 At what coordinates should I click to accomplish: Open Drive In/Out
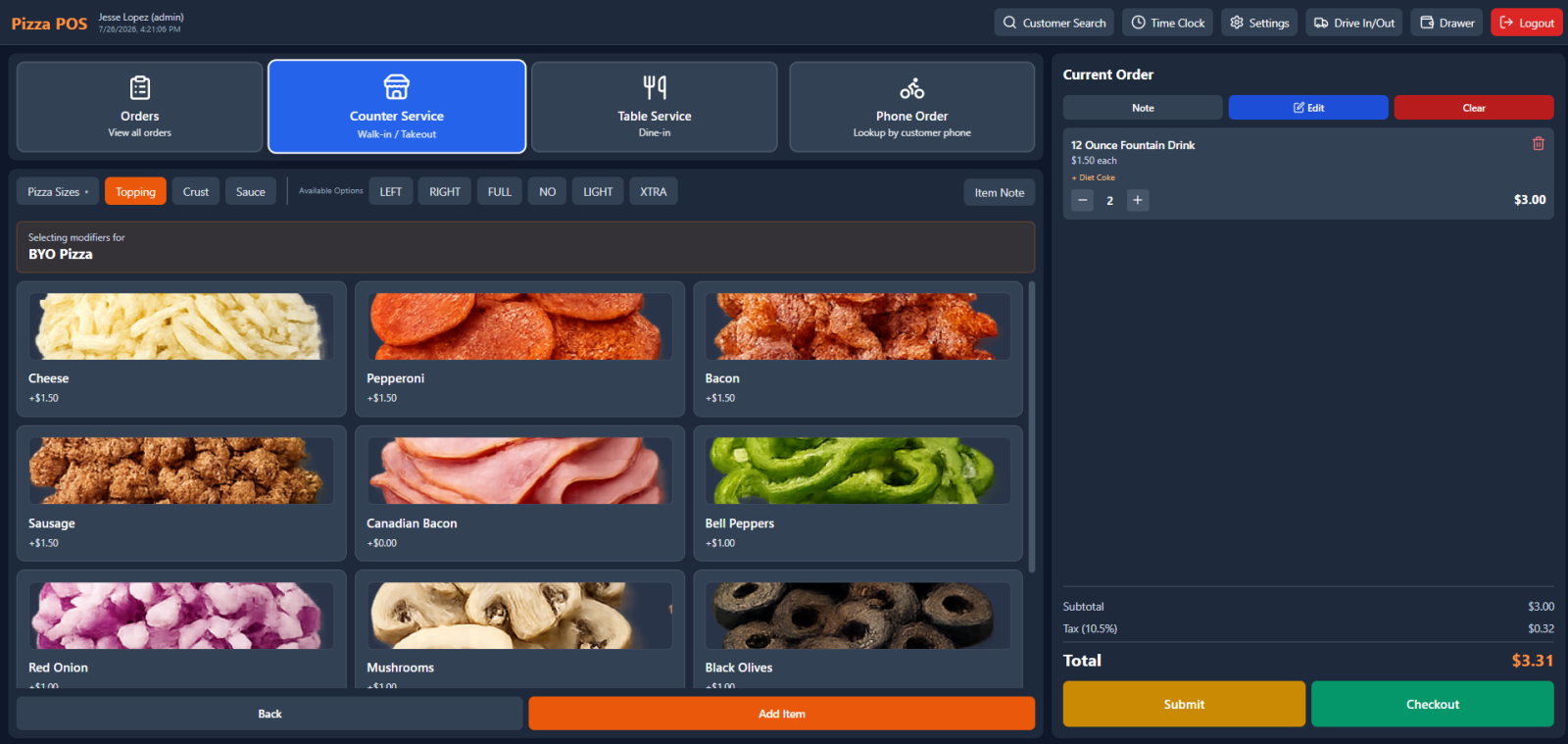[x=1353, y=23]
